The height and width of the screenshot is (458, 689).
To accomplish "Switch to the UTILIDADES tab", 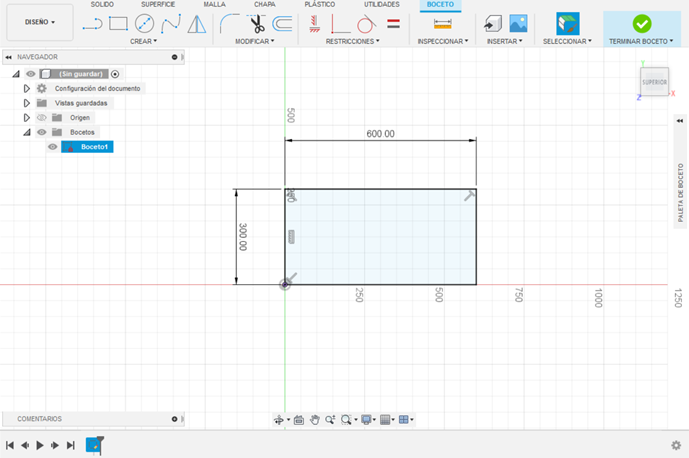I will click(x=381, y=4).
